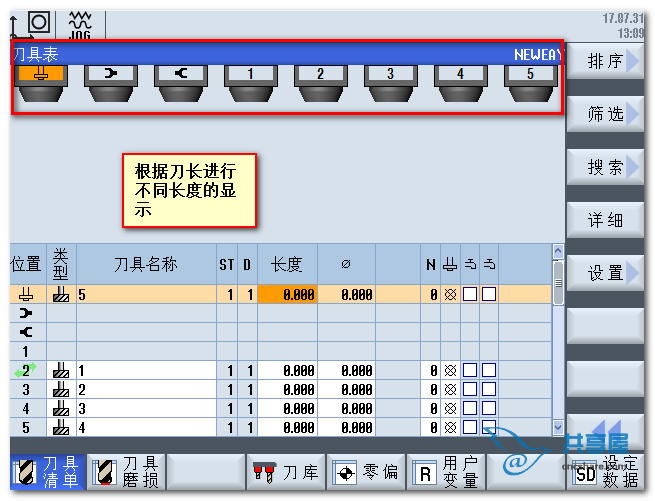This screenshot has height=501, width=655.
Task: Grab the table vertical scrollbar thumb
Action: point(558,283)
